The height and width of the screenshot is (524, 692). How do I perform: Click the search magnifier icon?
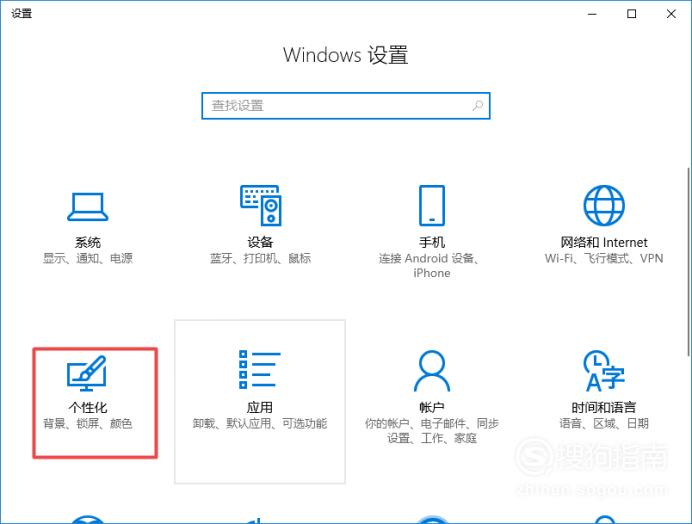(x=478, y=106)
